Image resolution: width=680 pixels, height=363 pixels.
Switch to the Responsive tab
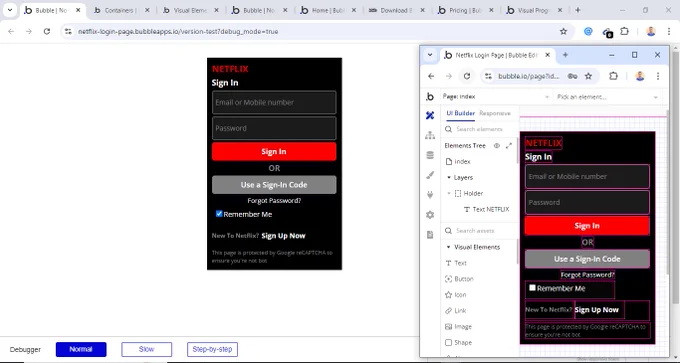point(495,113)
